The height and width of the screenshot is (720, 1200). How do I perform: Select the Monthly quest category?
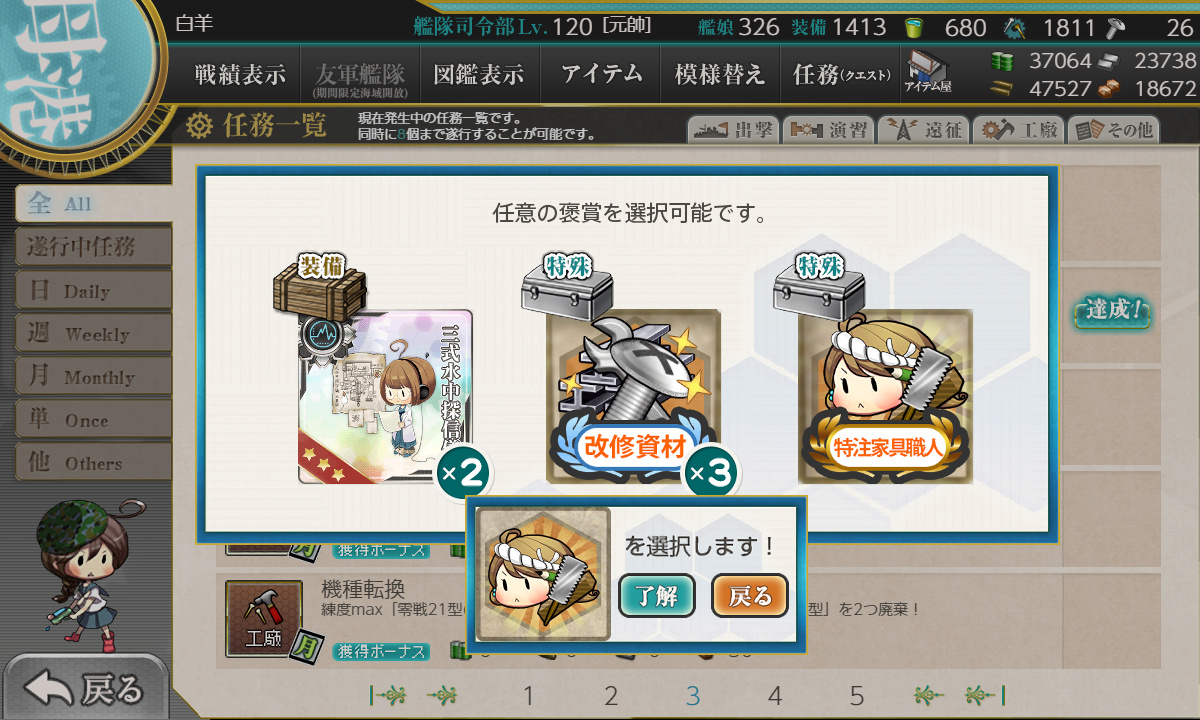click(93, 377)
